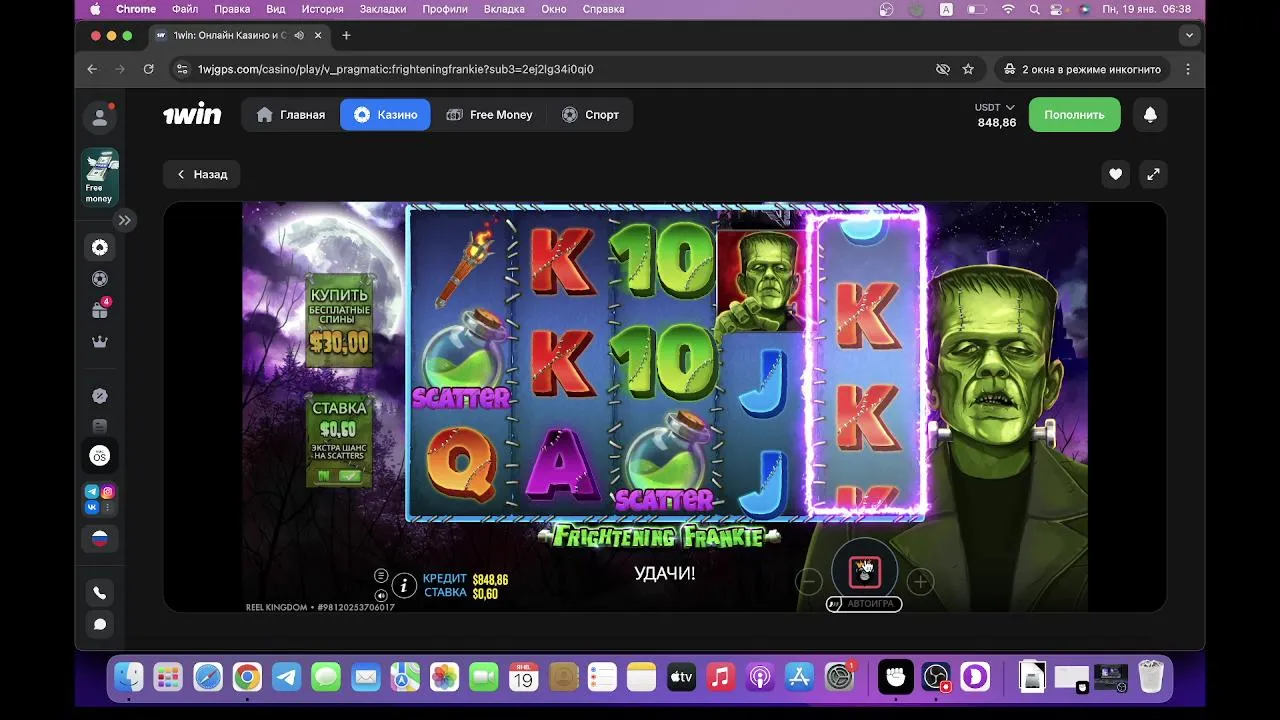The height and width of the screenshot is (720, 1280).
Task: Expand the USDT currency dropdown
Action: 995,107
